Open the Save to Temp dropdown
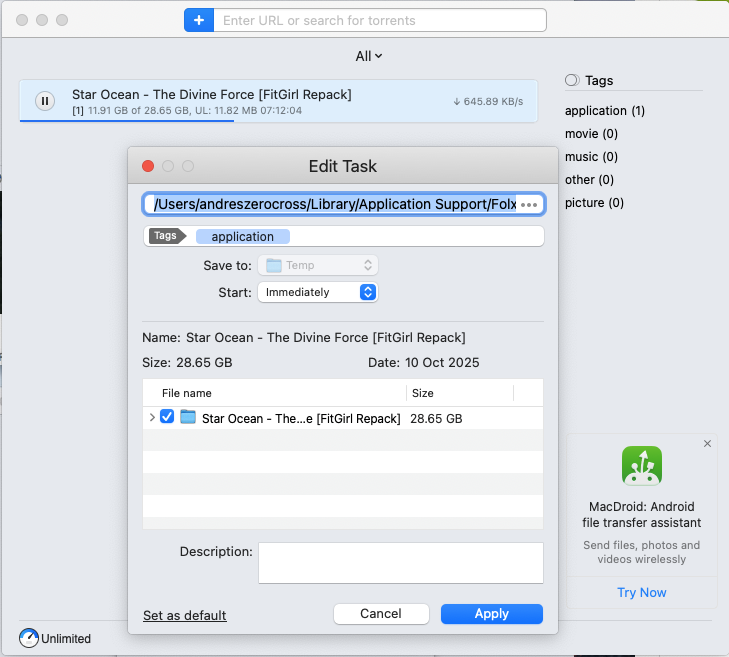This screenshot has width=729, height=657. (x=318, y=265)
